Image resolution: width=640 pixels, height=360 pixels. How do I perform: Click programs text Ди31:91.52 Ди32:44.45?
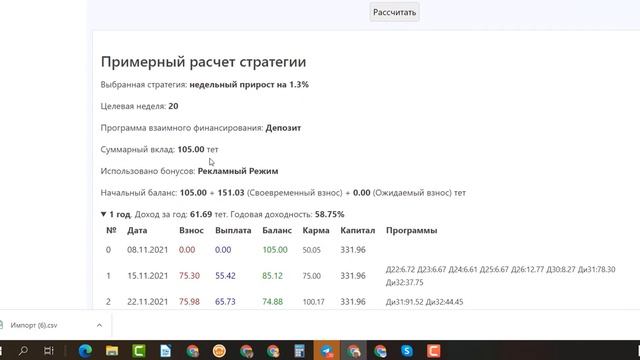(x=424, y=302)
